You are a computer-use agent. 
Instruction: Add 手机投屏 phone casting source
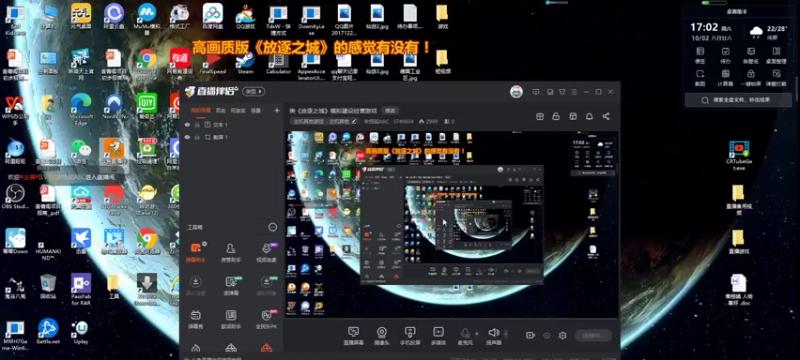coord(410,336)
